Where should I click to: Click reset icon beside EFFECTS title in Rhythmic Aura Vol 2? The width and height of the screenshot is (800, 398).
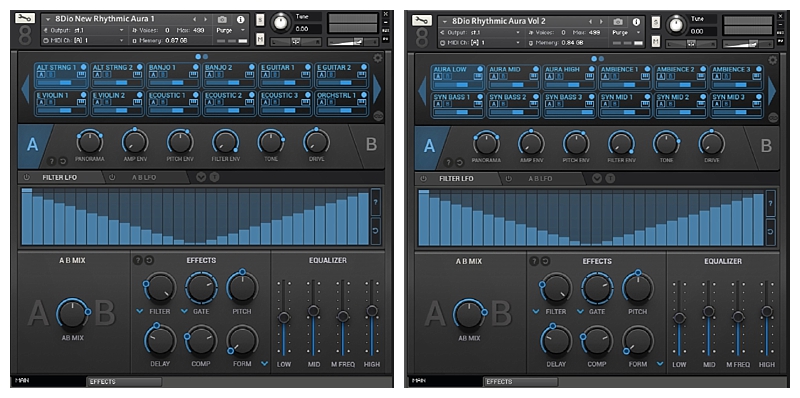[545, 261]
